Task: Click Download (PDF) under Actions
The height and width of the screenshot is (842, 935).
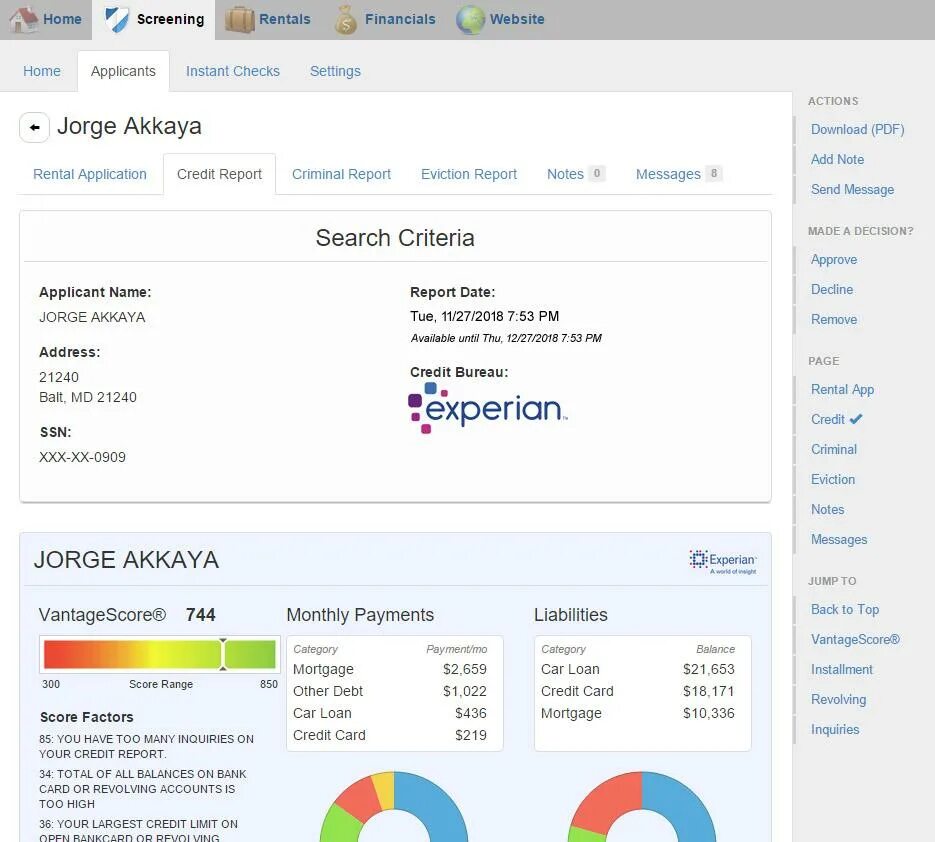Action: pyautogui.click(x=857, y=129)
